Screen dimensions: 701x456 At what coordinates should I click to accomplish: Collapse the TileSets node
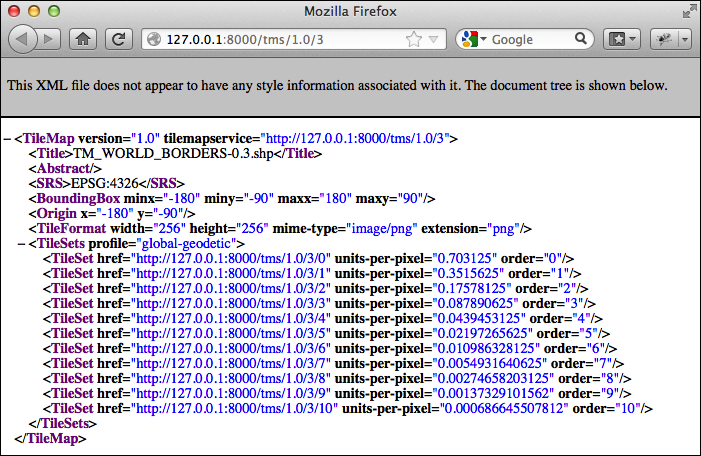pyautogui.click(x=21, y=244)
